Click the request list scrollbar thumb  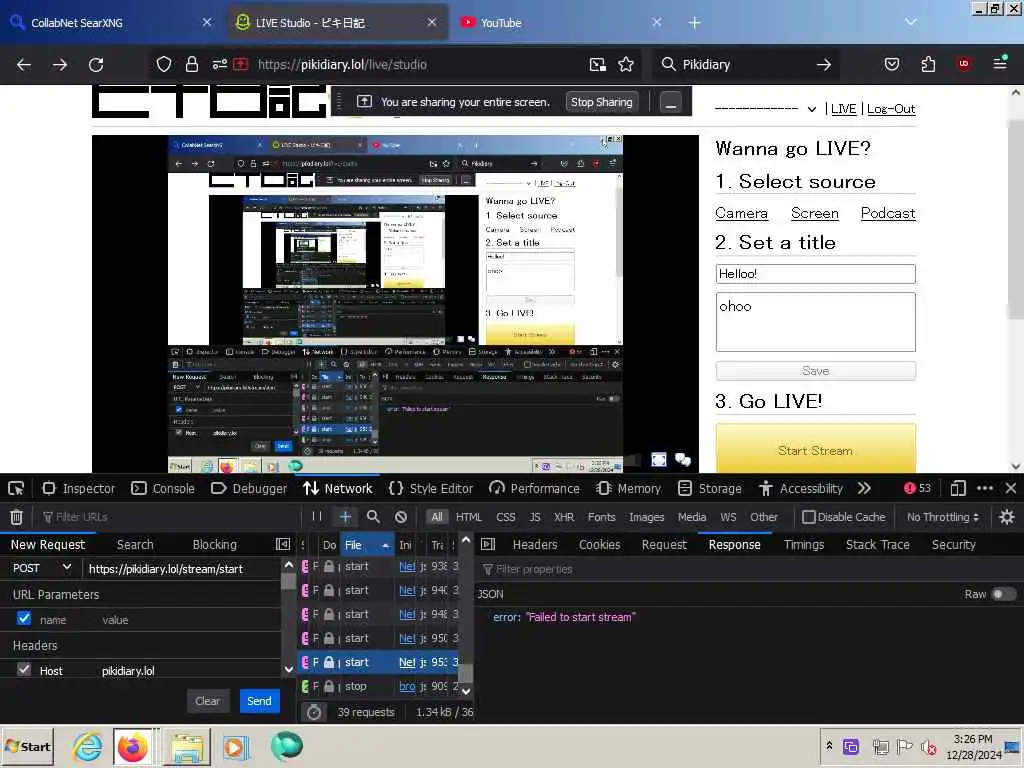465,673
